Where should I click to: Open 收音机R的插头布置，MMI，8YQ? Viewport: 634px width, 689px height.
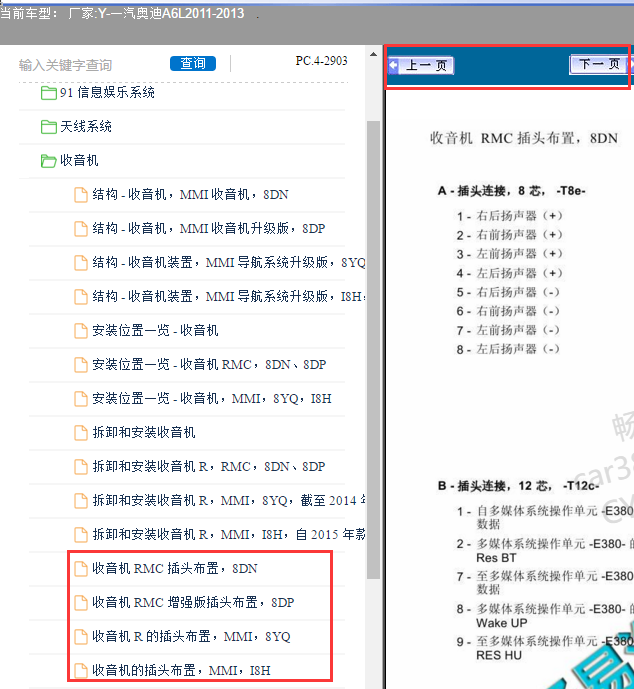(192, 637)
